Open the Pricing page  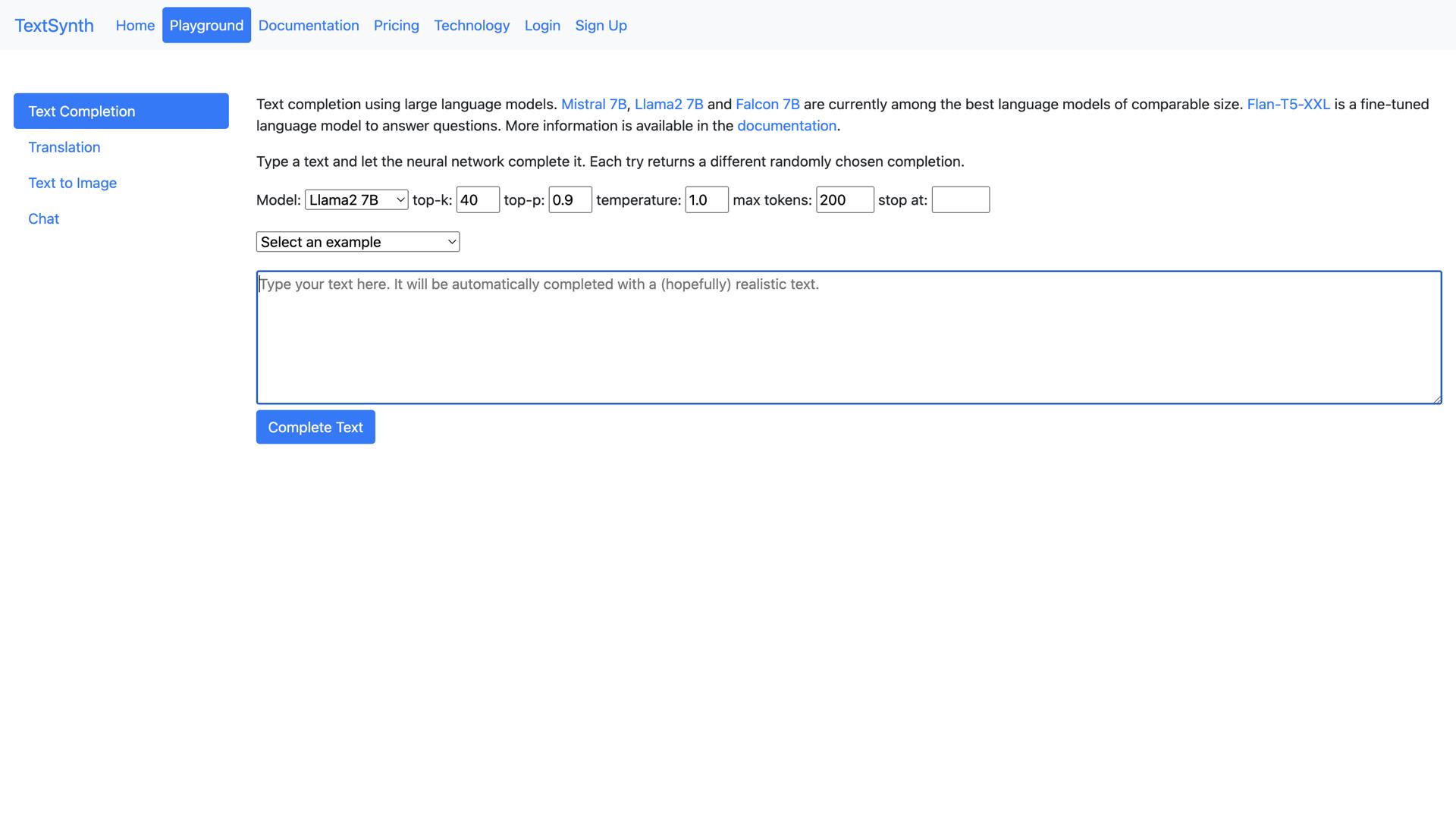click(397, 26)
